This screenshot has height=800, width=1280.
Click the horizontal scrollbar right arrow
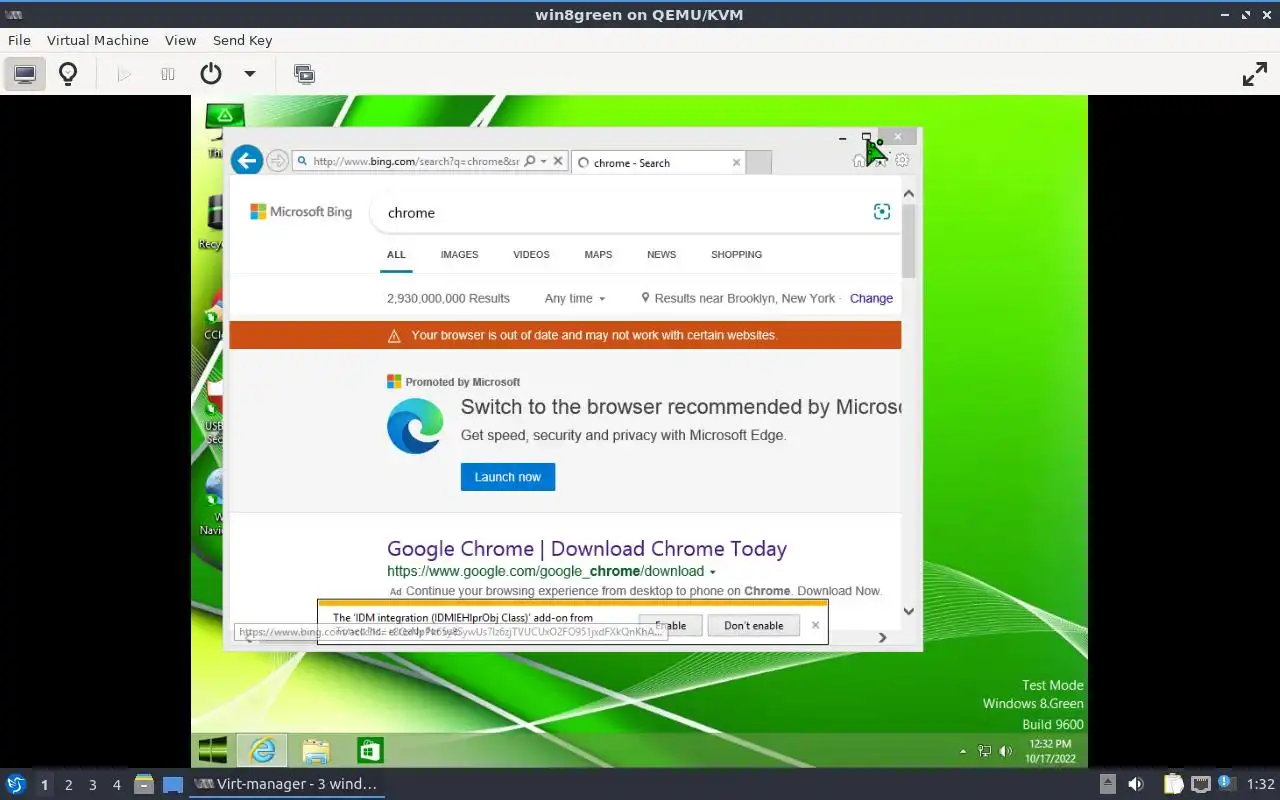(x=882, y=637)
